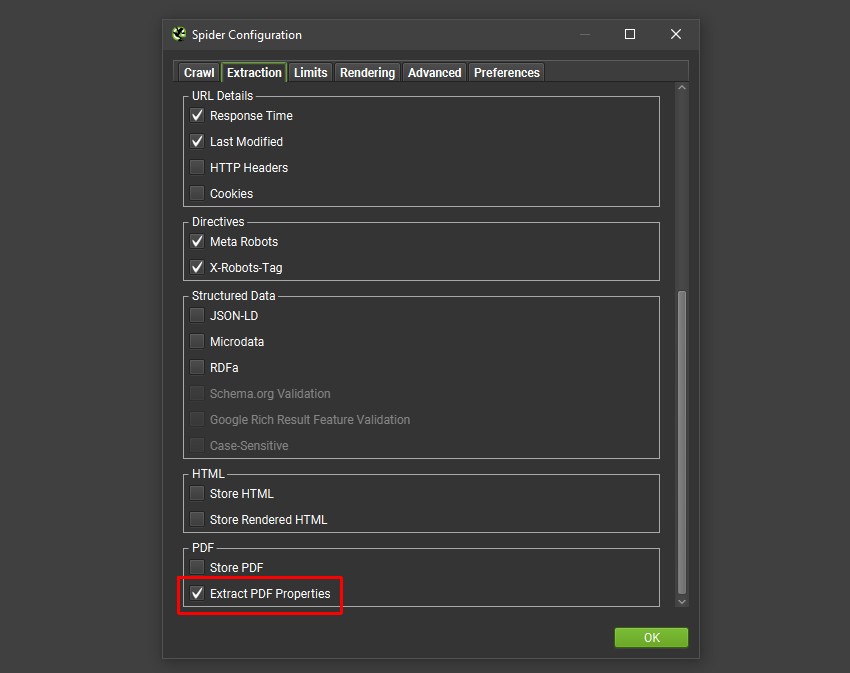
Task: Maximize the Spider Configuration window
Action: click(630, 34)
